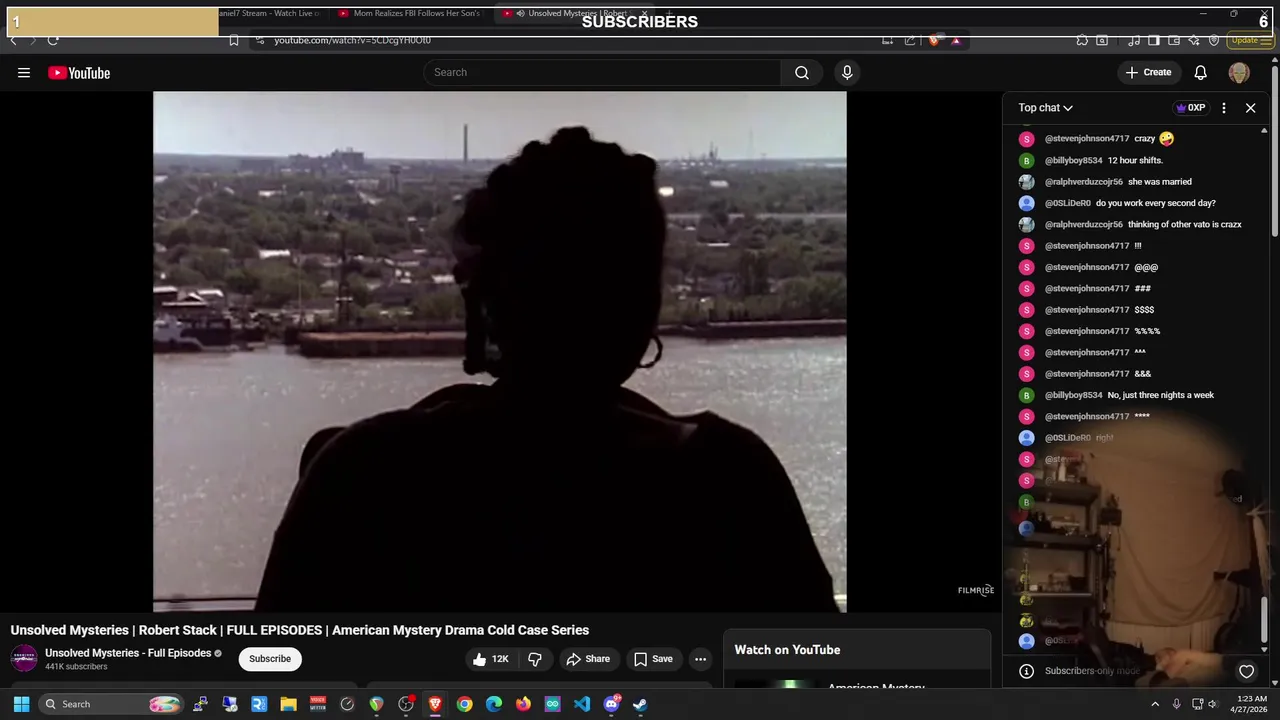
Task: Open the media playlist music-note icon
Action: pos(1134,40)
